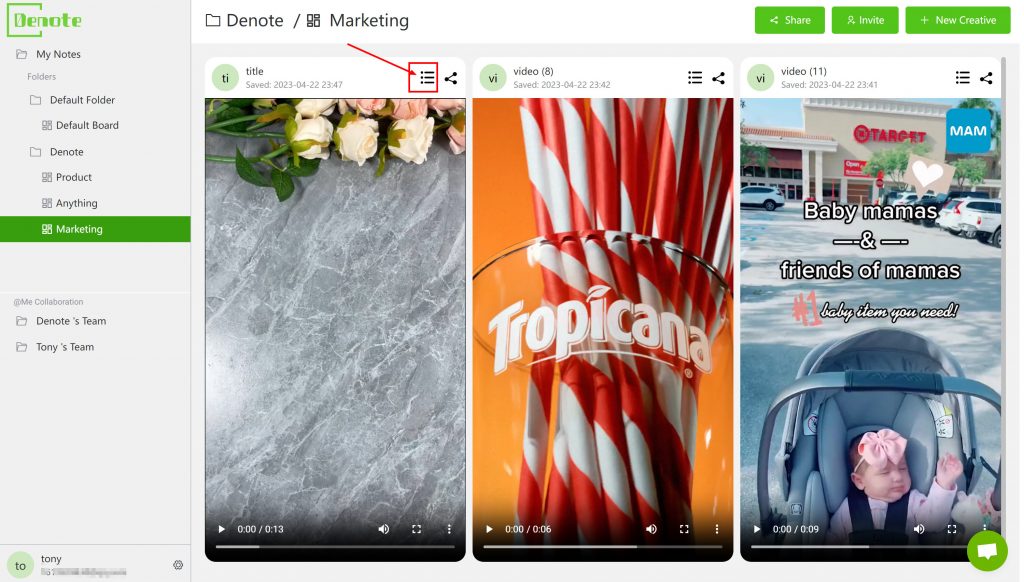Click the 'vi' avatar on video (11) card
The image size is (1024, 582).
[x=761, y=78]
